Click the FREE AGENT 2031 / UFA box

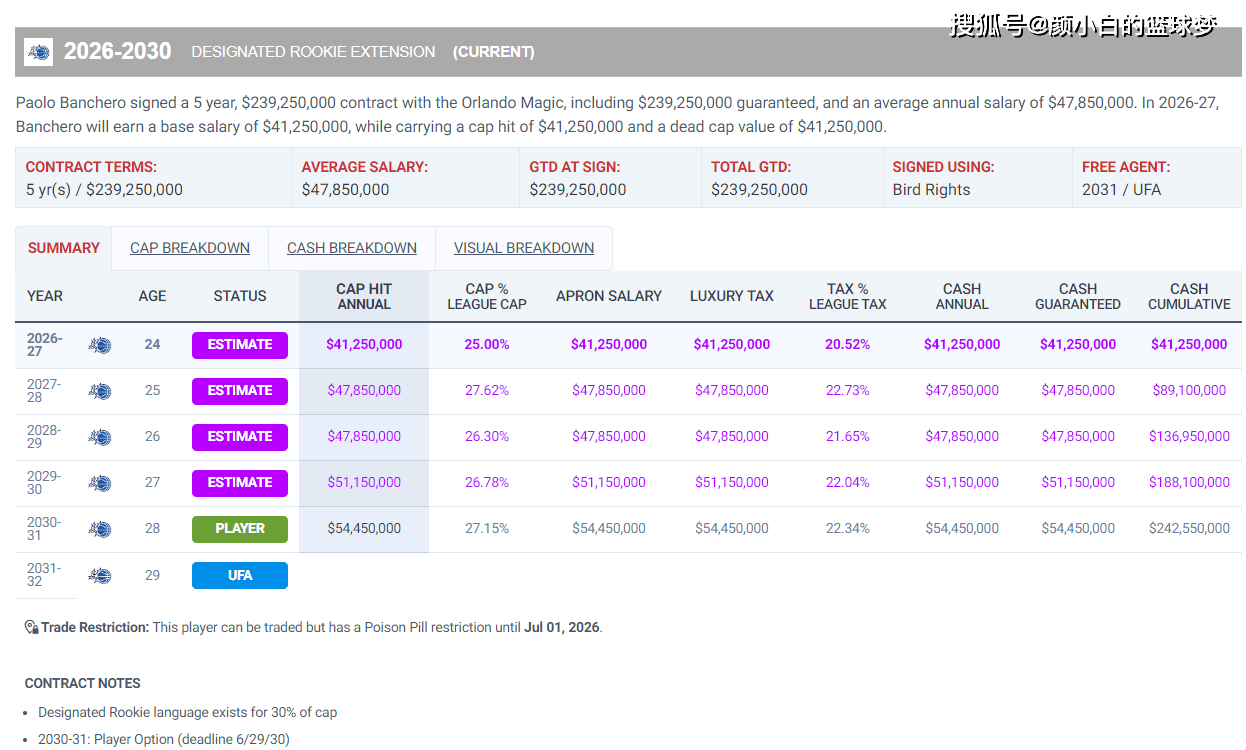[x=1157, y=178]
